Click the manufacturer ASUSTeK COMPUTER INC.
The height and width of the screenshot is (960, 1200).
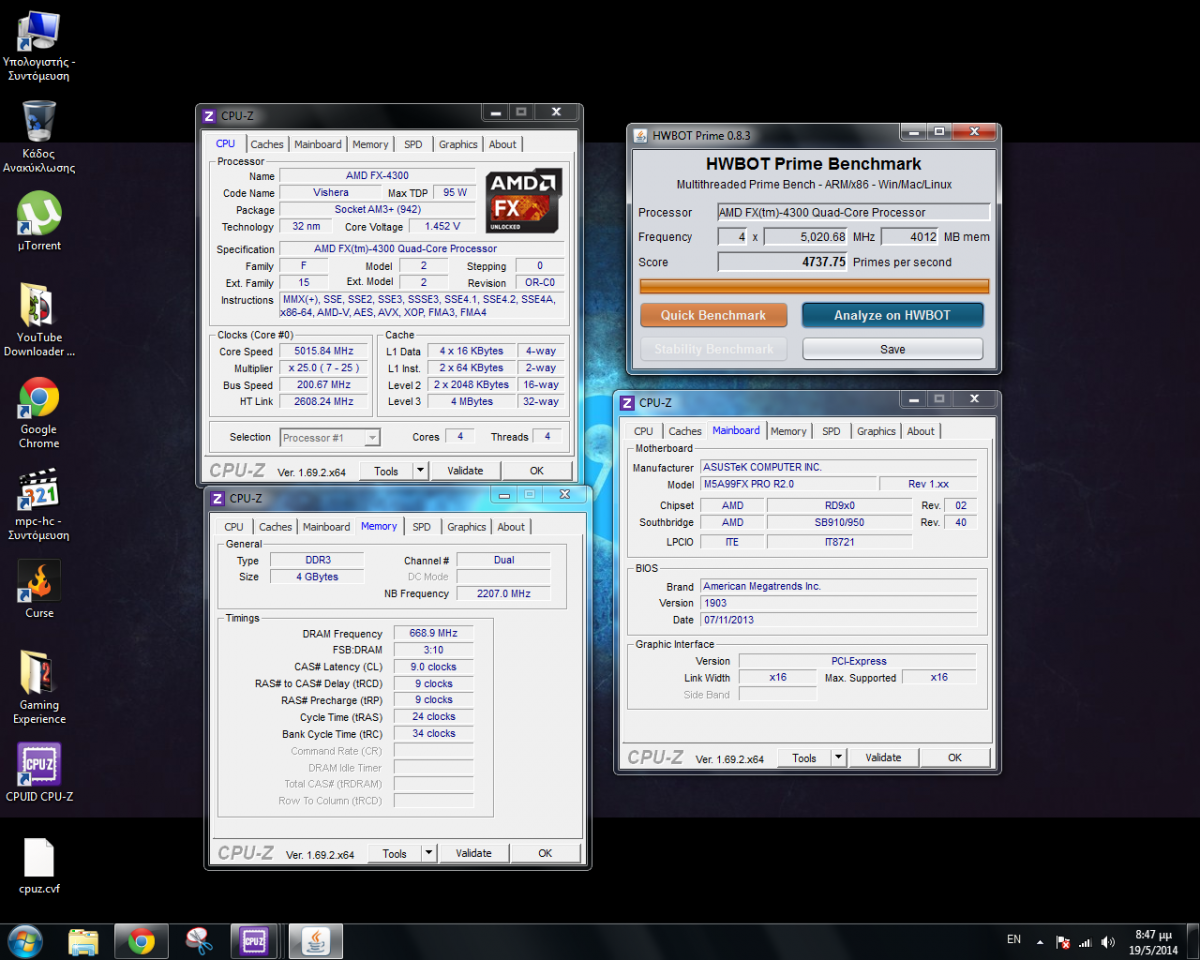[x=838, y=467]
